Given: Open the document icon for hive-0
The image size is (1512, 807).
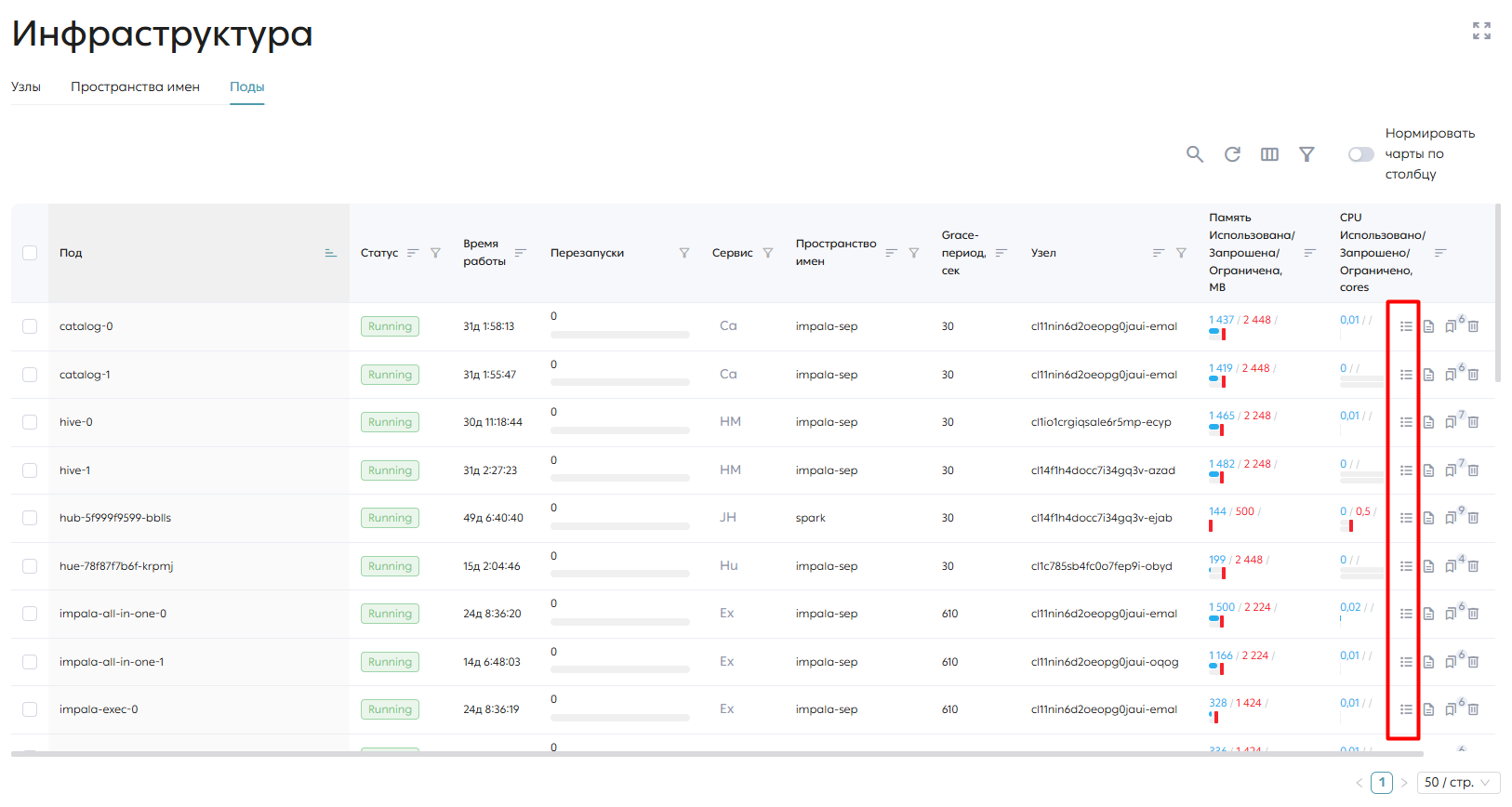Looking at the screenshot, I should (x=1428, y=422).
